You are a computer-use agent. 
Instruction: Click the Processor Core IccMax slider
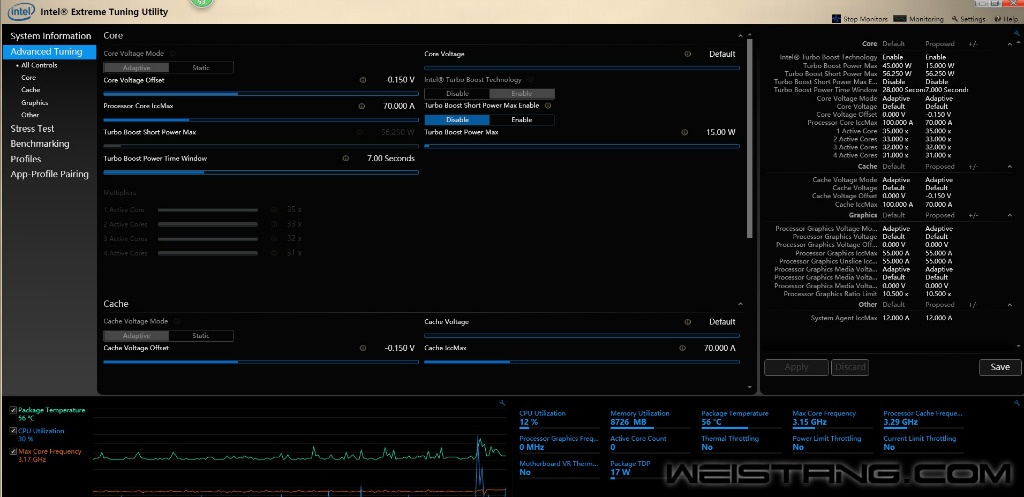pos(261,120)
